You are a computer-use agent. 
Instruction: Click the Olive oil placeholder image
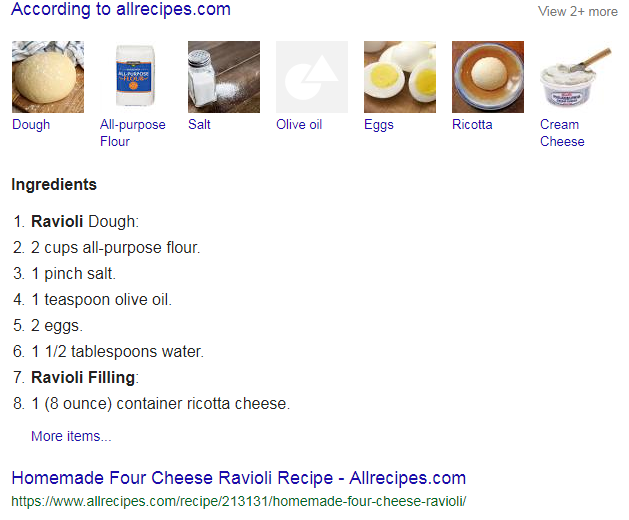(312, 77)
